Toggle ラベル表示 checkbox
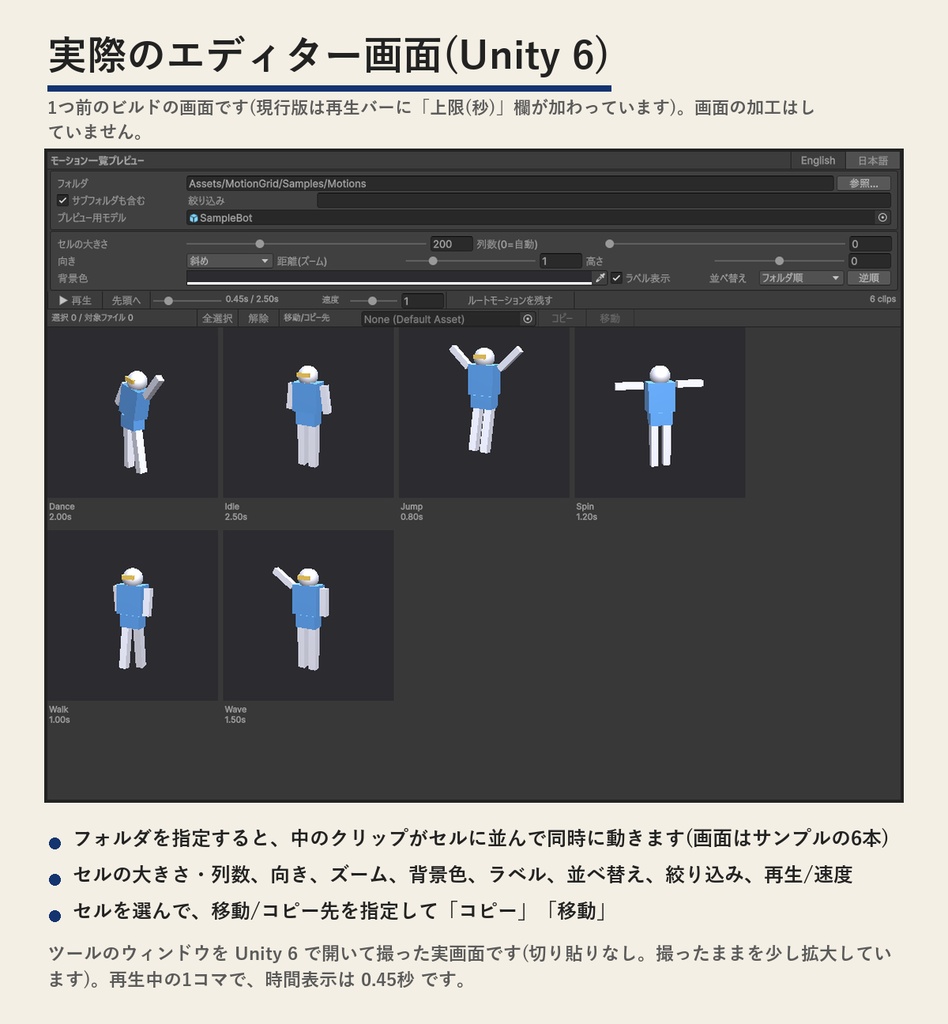Viewport: 948px width, 1024px height. (x=616, y=278)
